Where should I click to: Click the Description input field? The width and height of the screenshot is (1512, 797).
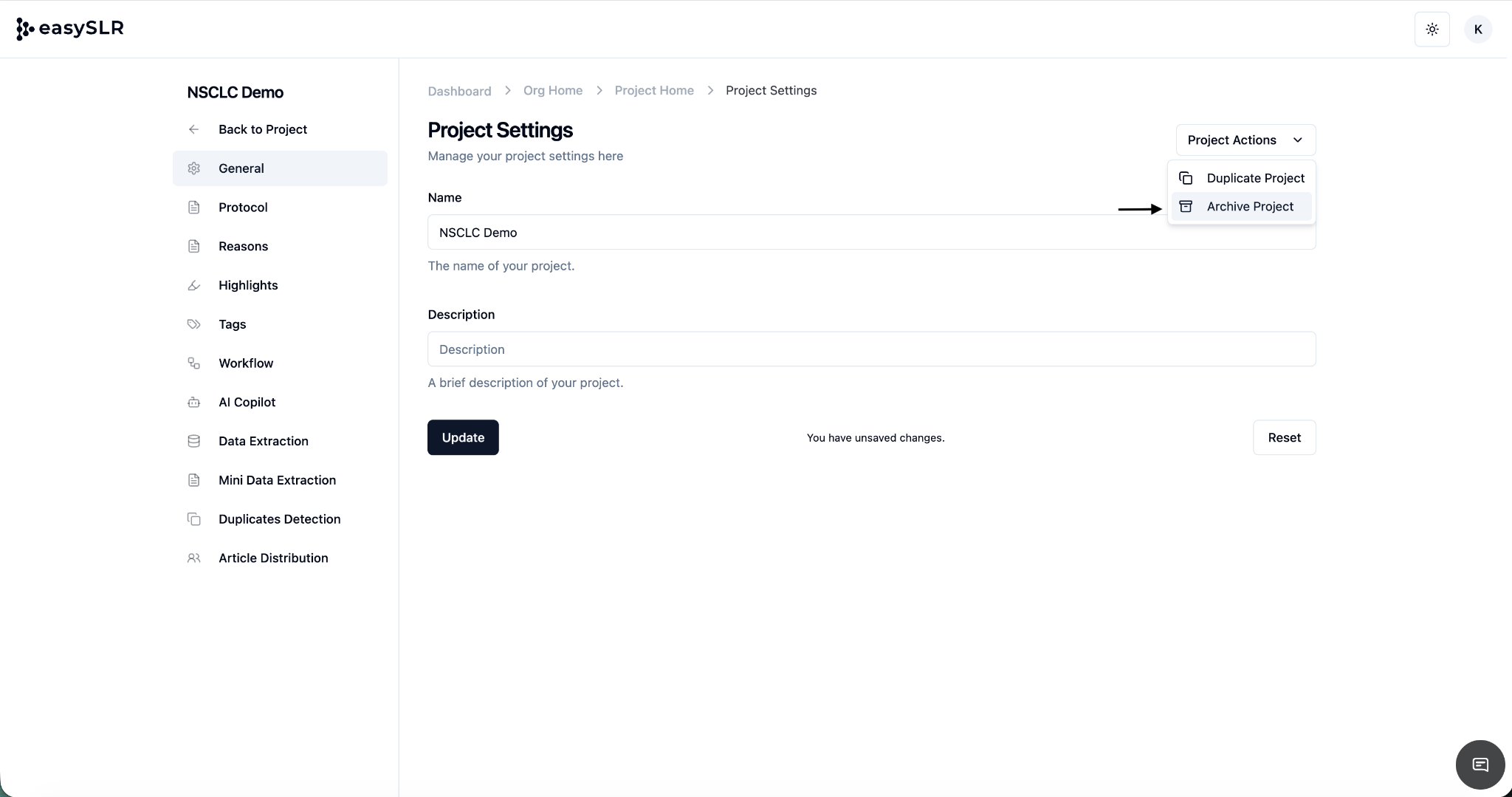871,349
